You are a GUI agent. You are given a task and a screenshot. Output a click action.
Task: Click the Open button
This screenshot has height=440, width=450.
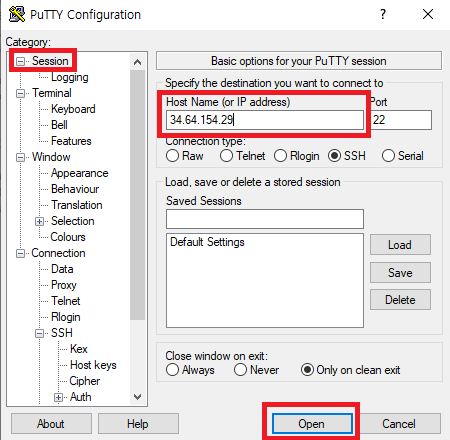(312, 424)
